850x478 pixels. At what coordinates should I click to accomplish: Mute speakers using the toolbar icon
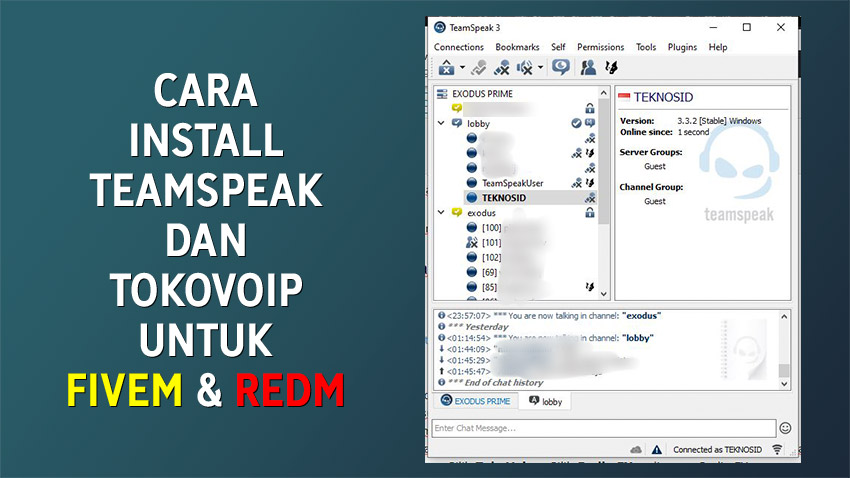click(524, 68)
